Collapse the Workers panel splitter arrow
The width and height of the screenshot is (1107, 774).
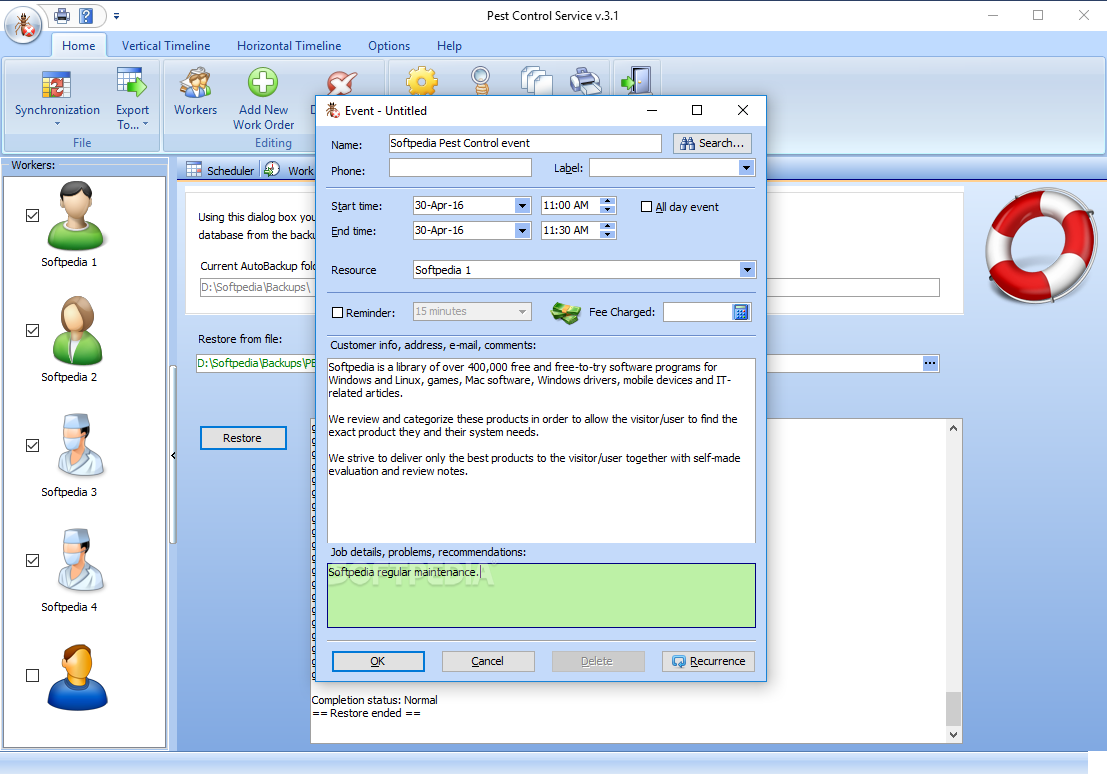click(x=173, y=456)
